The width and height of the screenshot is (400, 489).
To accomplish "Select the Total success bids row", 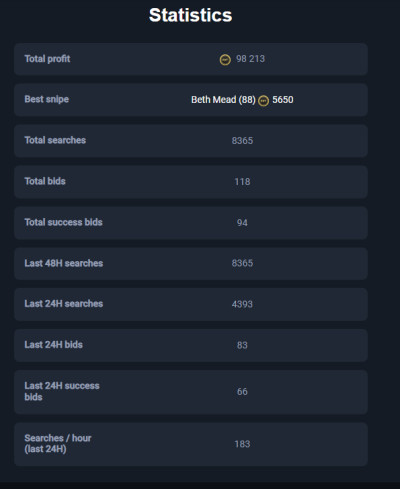I will 191,223.
